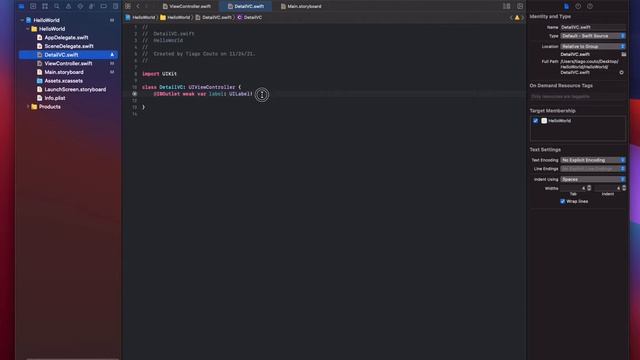Go to next issue arrow

(x=522, y=18)
